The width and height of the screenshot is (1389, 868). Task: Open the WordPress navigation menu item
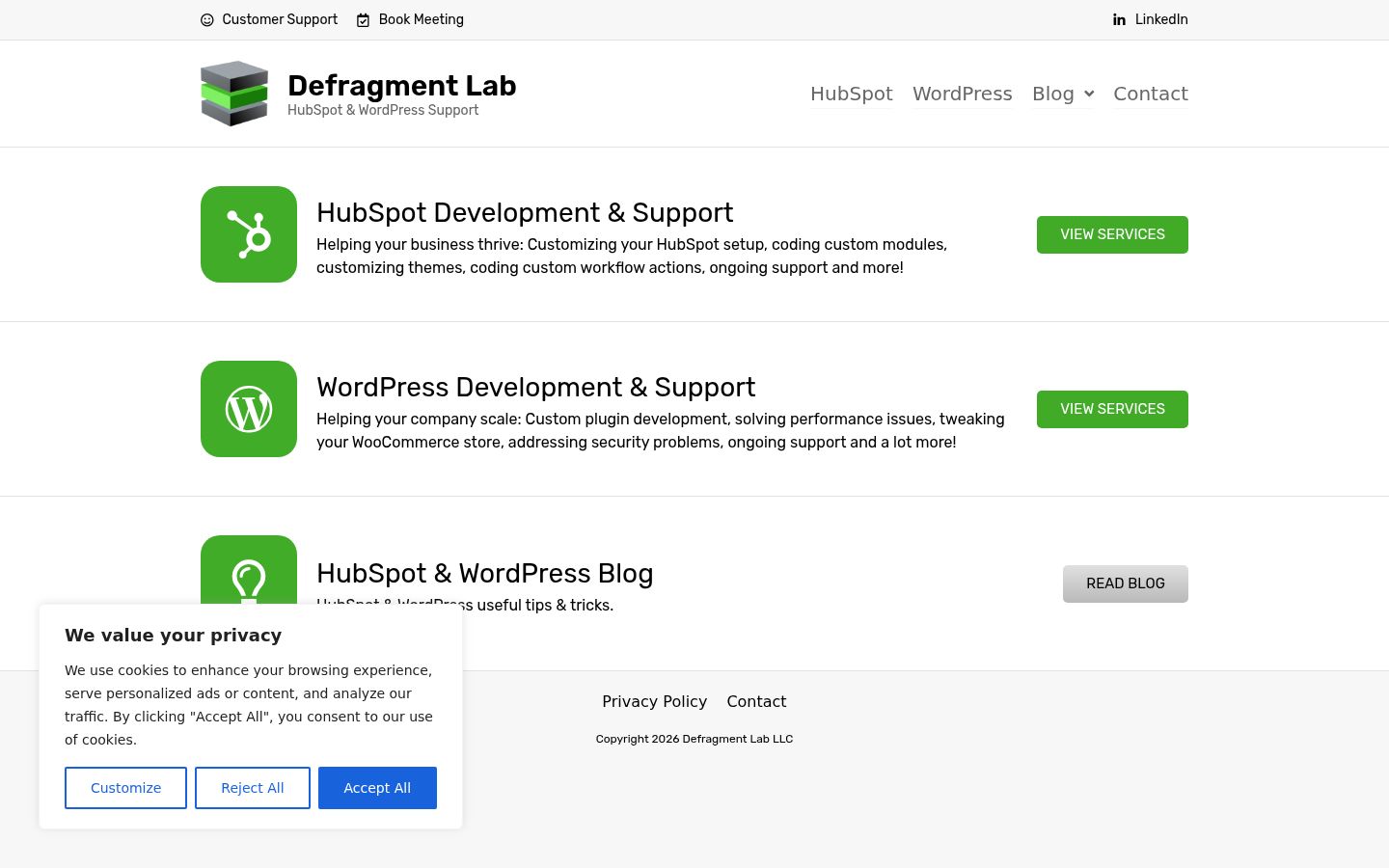coord(963,94)
